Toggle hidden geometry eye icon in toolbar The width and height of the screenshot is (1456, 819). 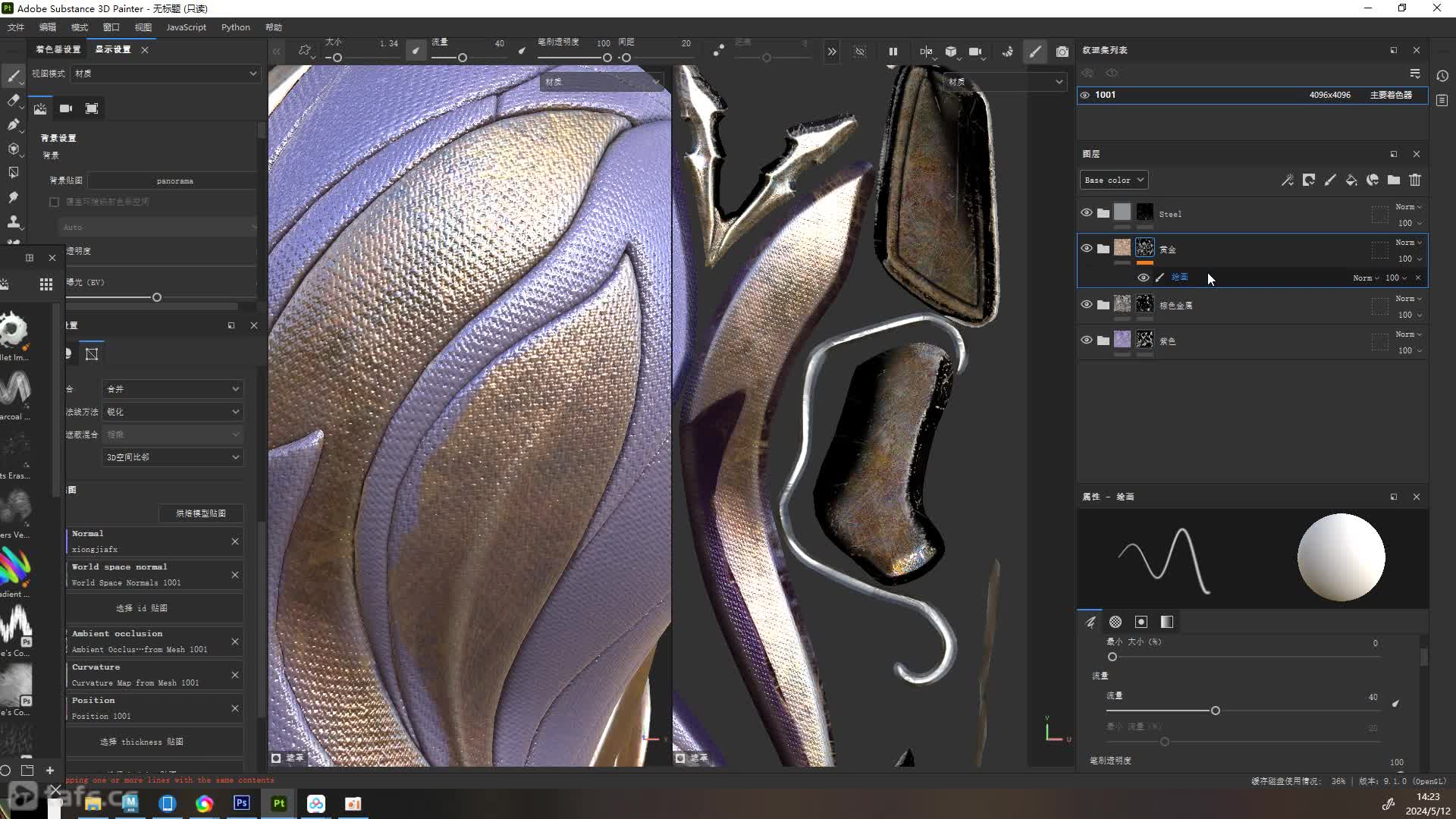(x=860, y=52)
